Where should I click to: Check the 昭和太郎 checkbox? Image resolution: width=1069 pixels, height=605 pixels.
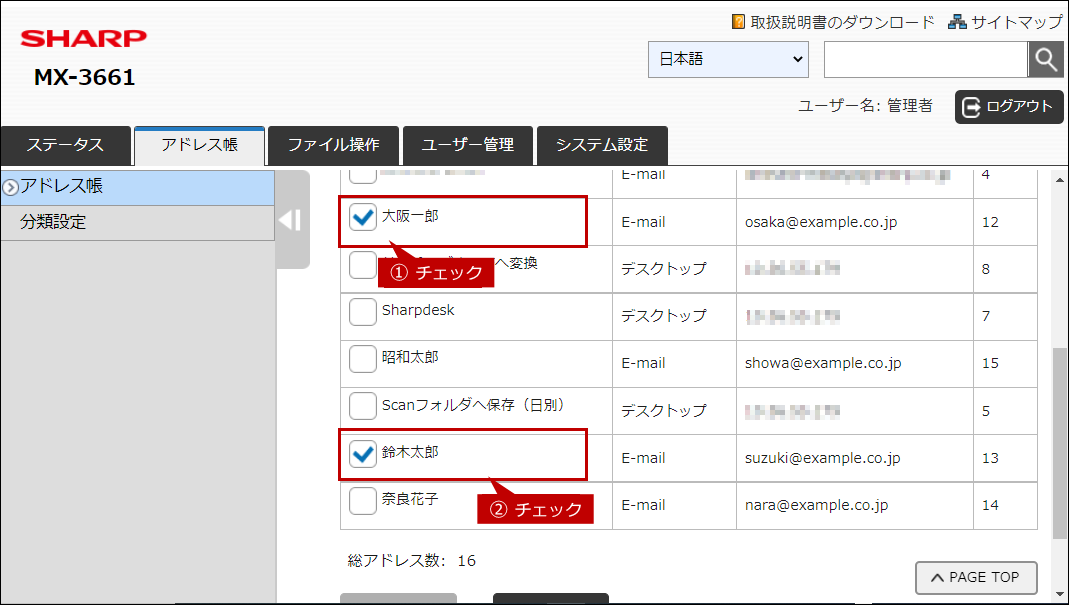click(363, 359)
